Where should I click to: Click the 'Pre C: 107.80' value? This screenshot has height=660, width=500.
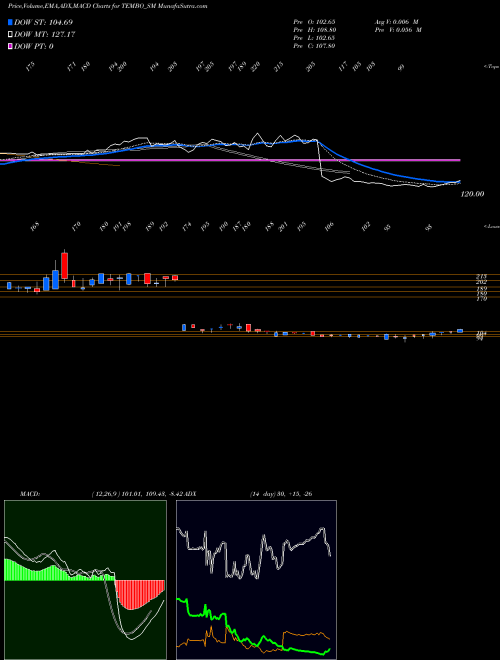pyautogui.click(x=314, y=45)
